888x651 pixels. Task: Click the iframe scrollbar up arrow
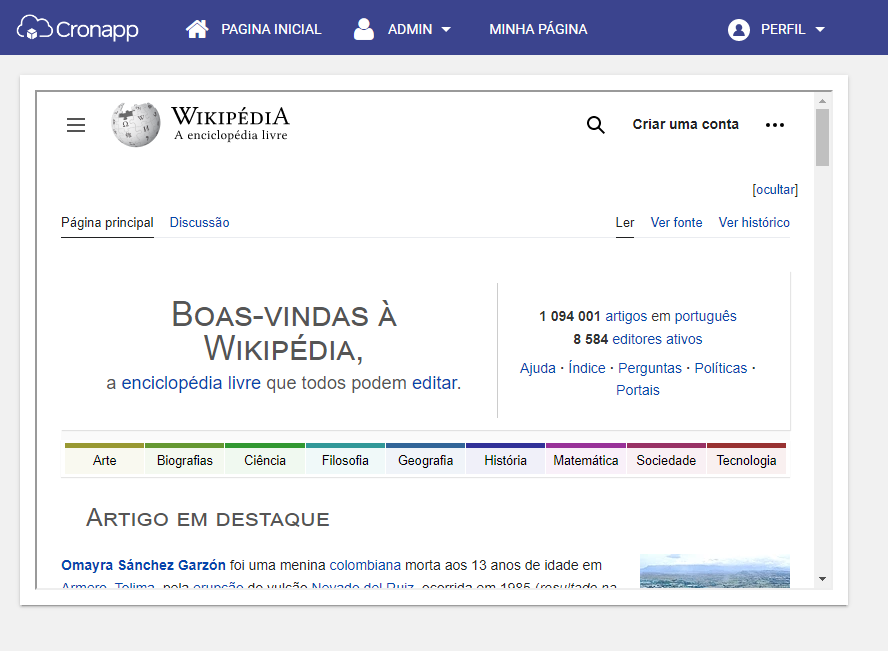(x=822, y=101)
